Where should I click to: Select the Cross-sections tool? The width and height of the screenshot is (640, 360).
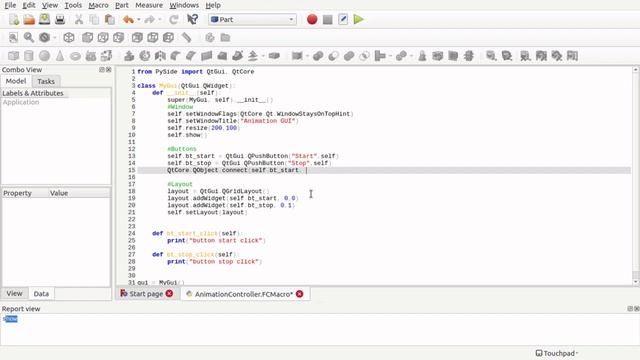pos(469,56)
